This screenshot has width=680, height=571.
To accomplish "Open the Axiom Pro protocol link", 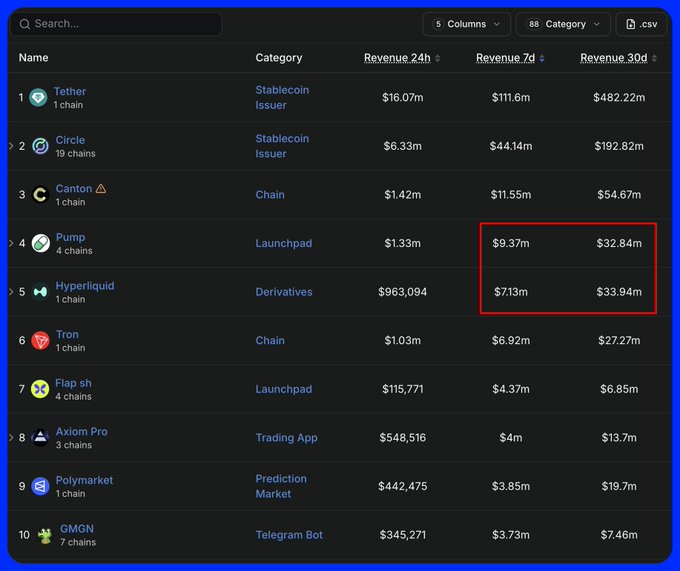I will (82, 431).
